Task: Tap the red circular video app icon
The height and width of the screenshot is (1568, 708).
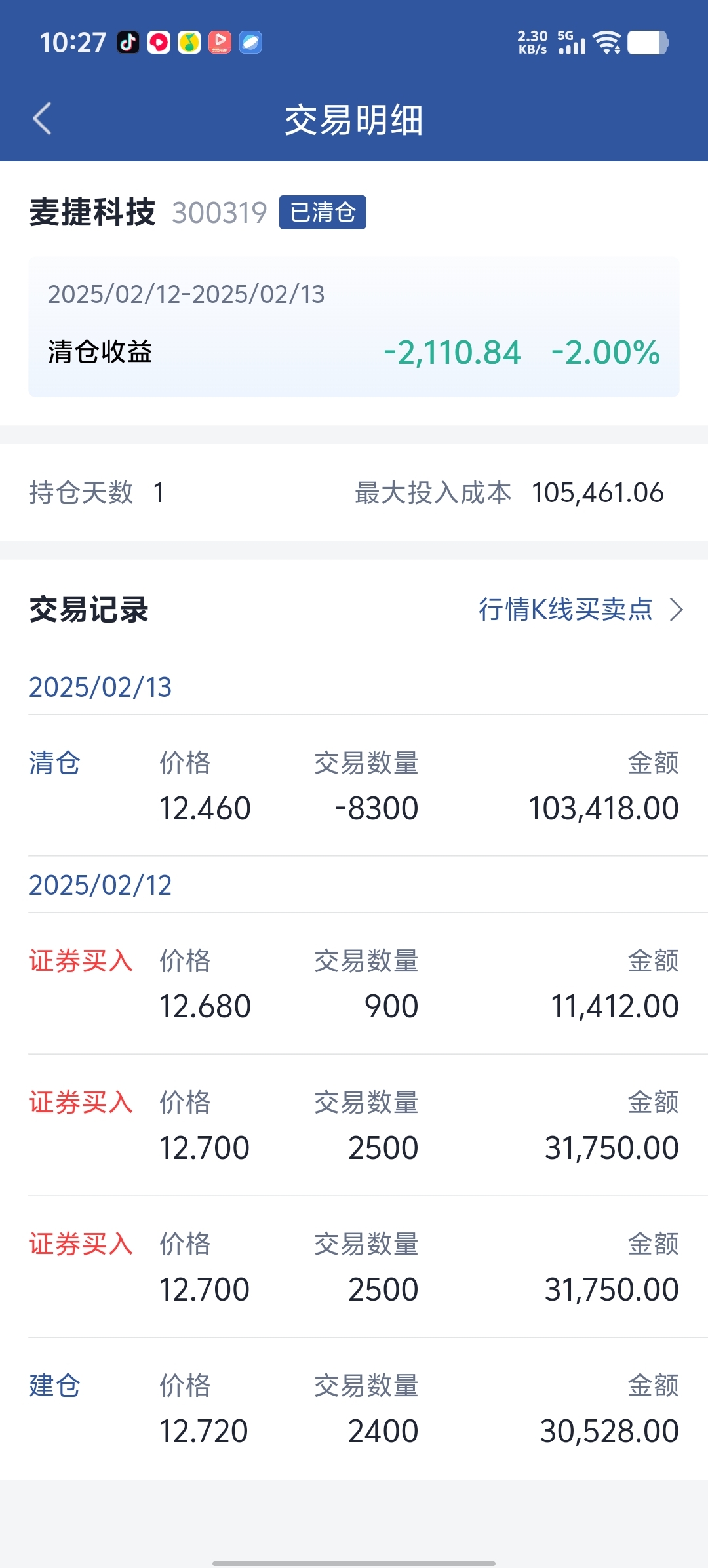Action: [159, 43]
